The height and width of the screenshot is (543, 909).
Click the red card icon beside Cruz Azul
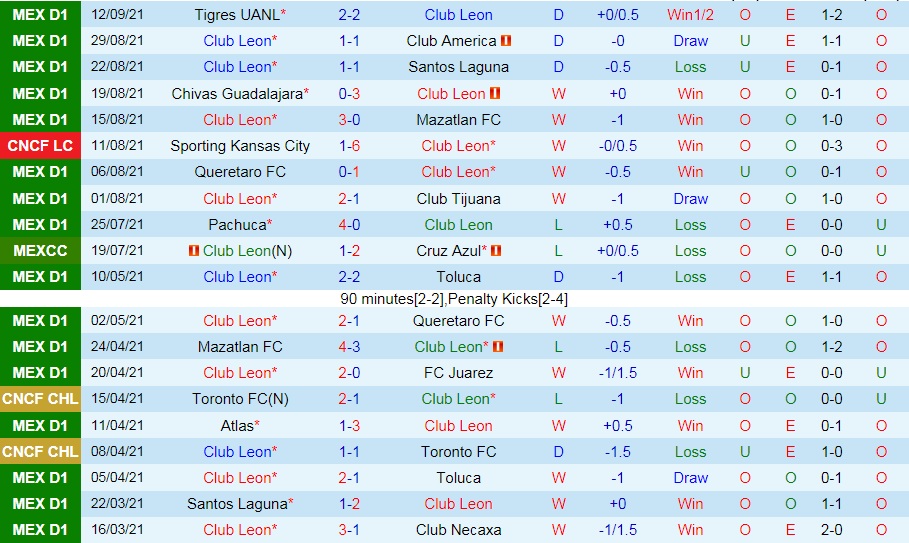tap(496, 250)
